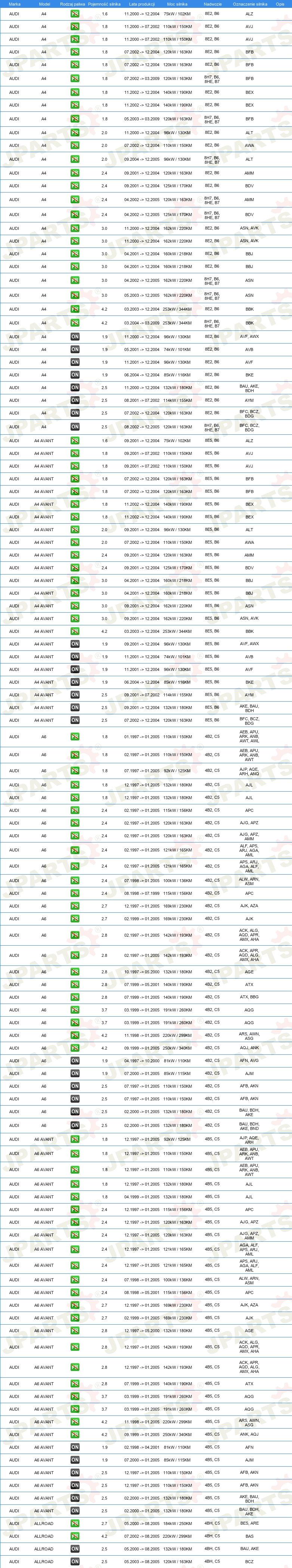Select the AFN, AVG engine code cell
This screenshot has width=292, height=1568.
tap(249, 1061)
